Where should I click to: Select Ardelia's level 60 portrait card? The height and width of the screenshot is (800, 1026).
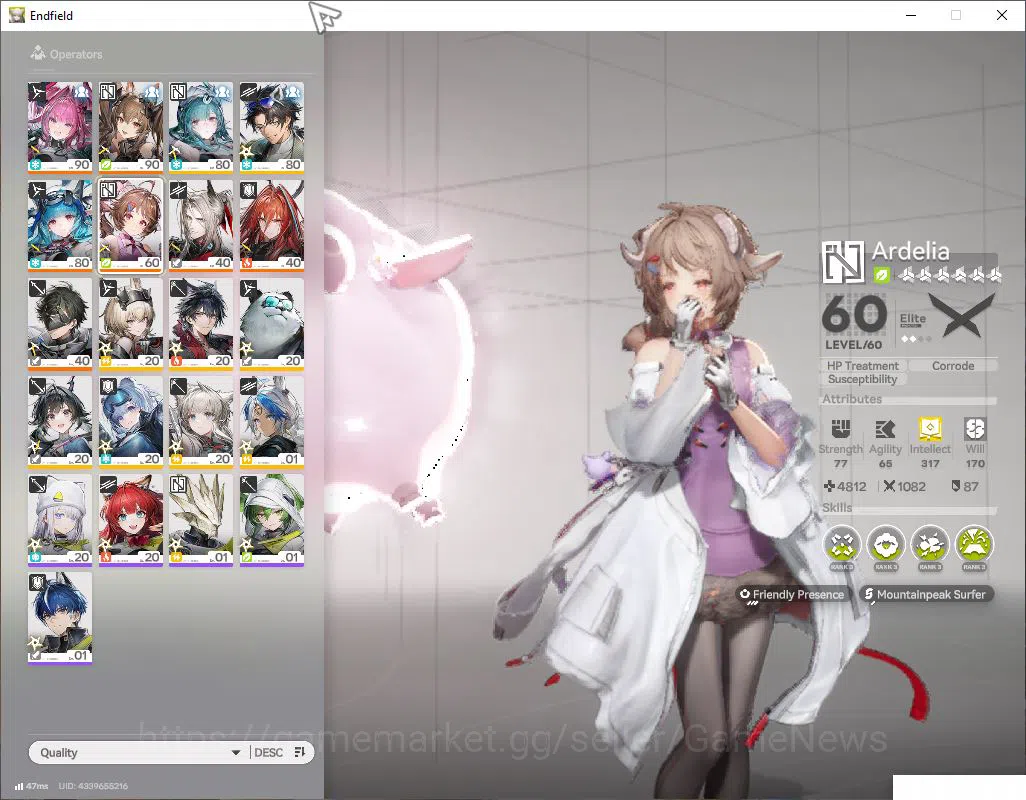(x=130, y=226)
